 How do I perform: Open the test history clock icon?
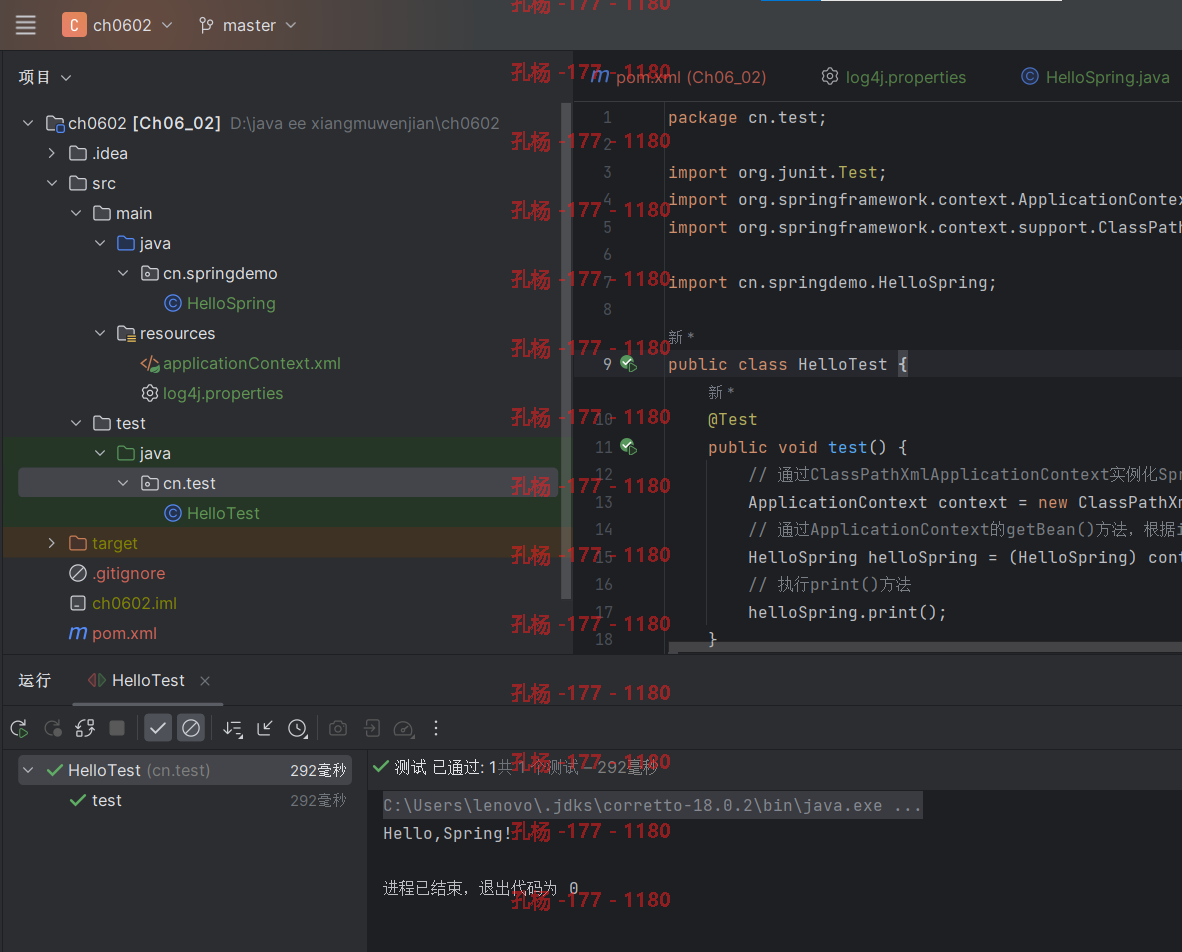(298, 728)
